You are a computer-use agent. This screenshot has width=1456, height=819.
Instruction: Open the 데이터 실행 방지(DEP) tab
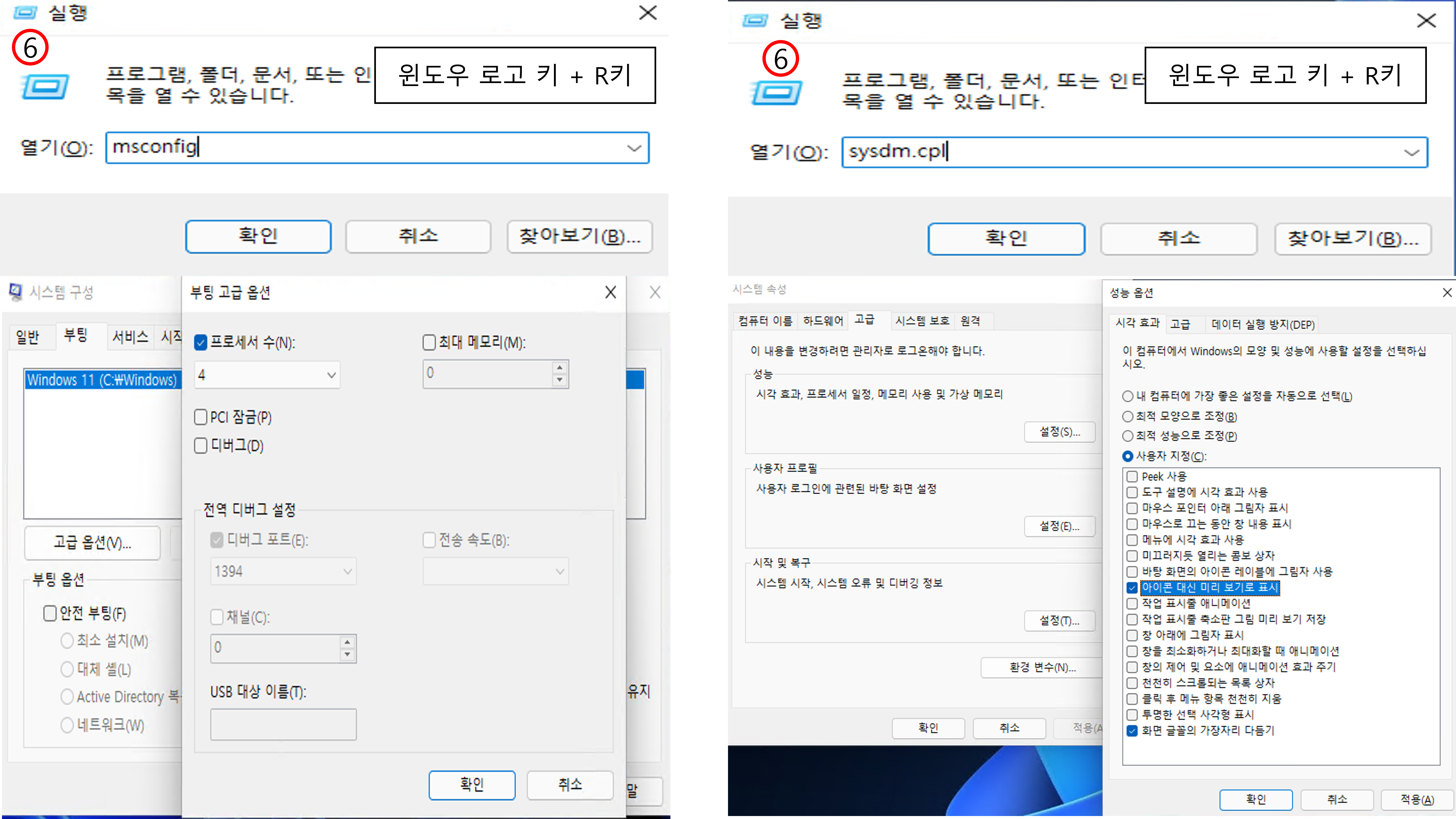[x=1263, y=324]
